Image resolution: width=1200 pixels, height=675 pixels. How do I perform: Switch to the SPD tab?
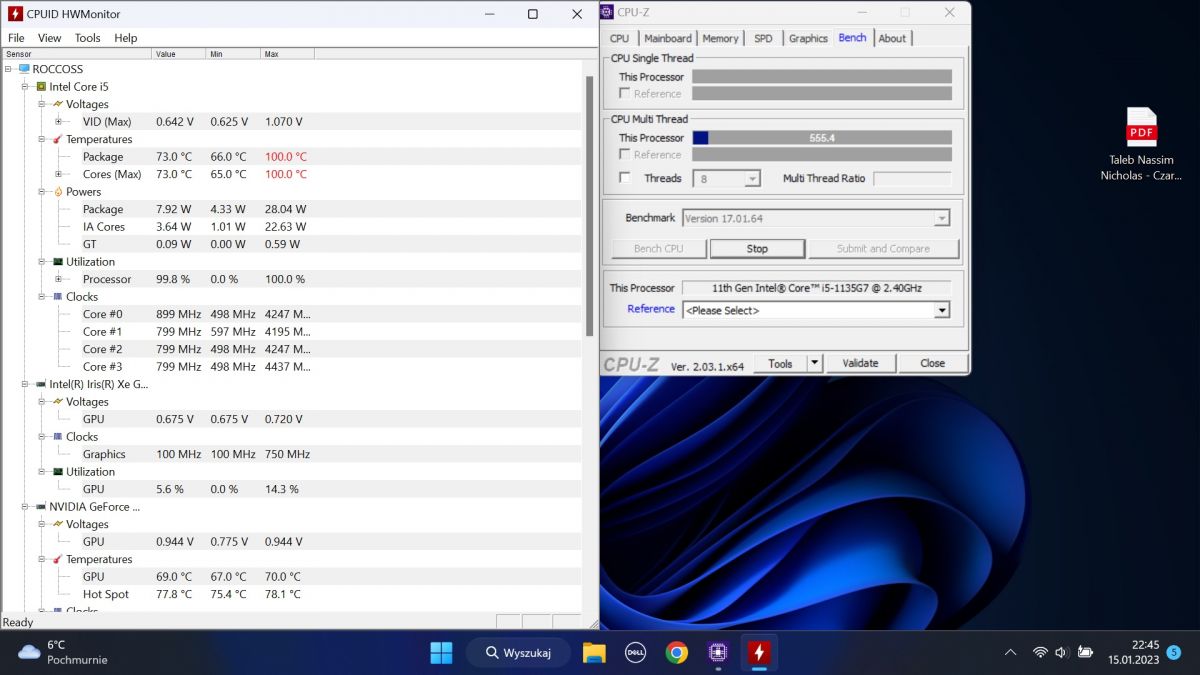coord(763,39)
